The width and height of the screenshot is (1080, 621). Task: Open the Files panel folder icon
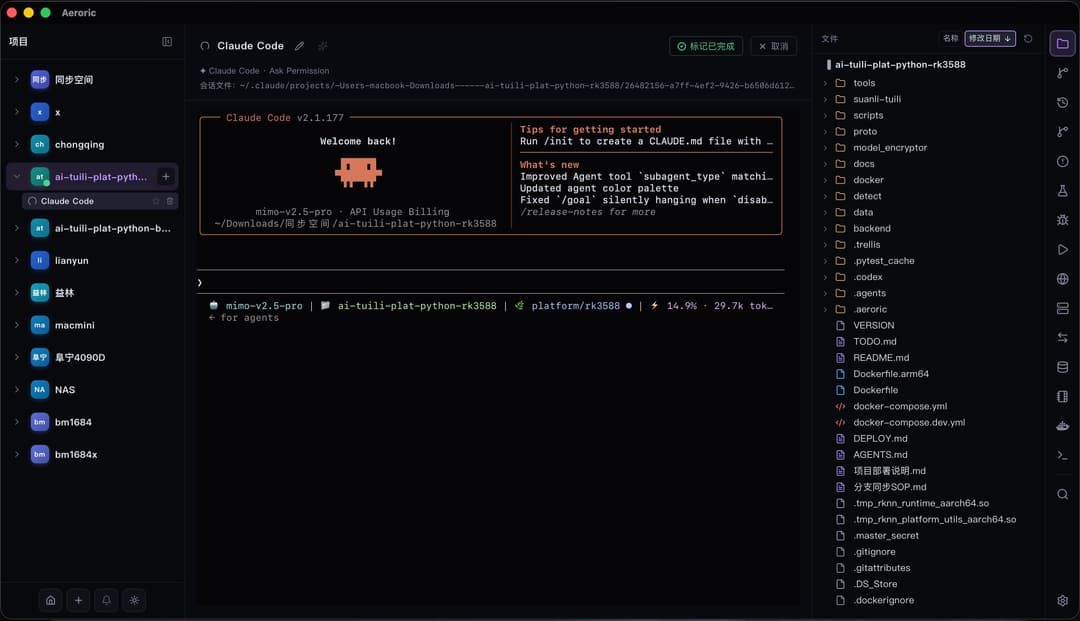point(1062,43)
